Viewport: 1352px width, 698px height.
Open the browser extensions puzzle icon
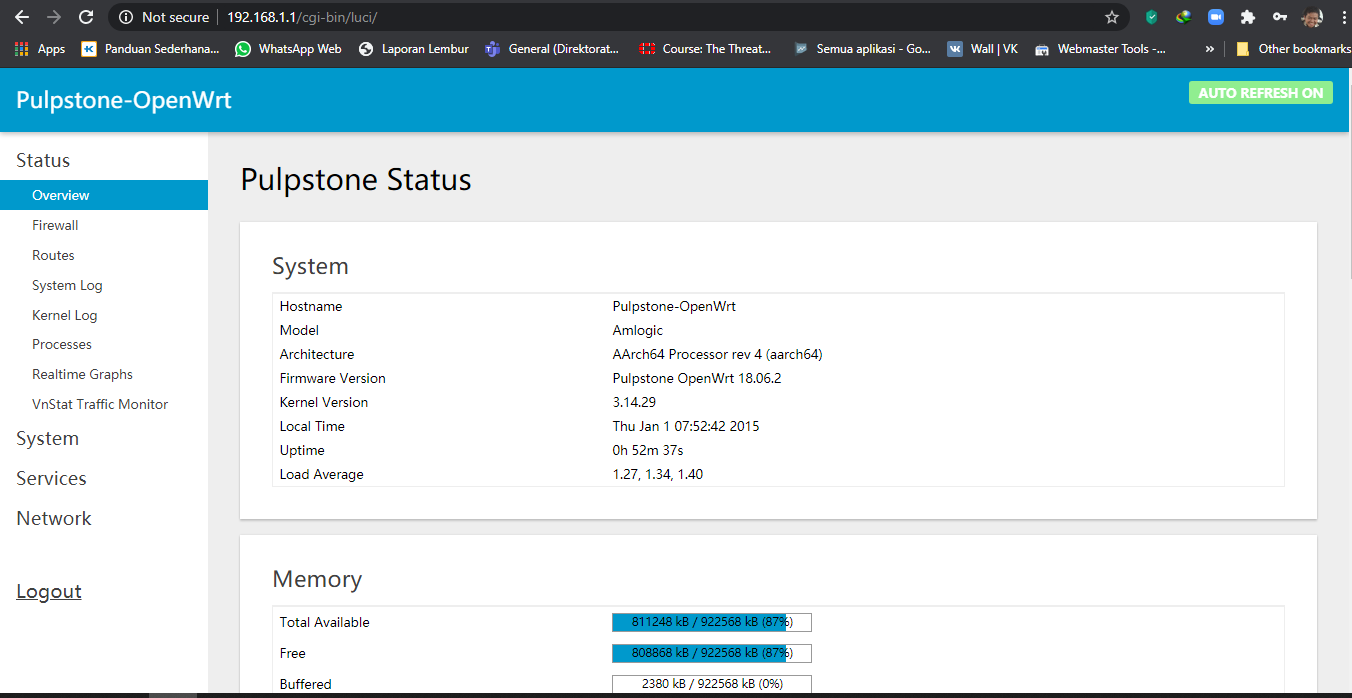tap(1247, 17)
